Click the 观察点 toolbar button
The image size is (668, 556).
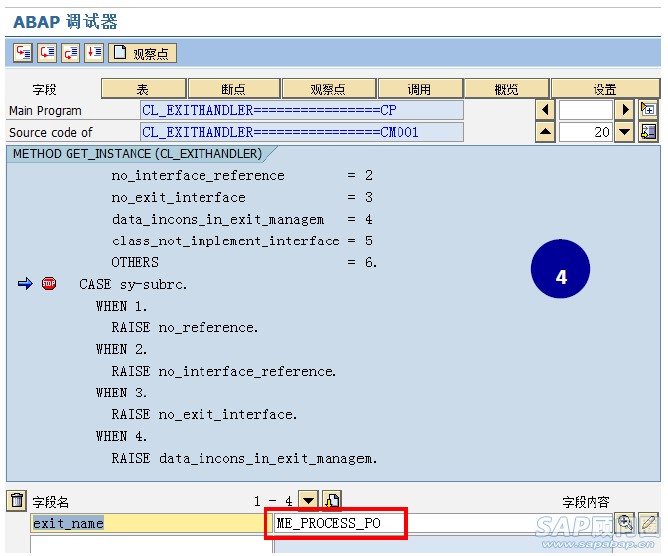(142, 53)
